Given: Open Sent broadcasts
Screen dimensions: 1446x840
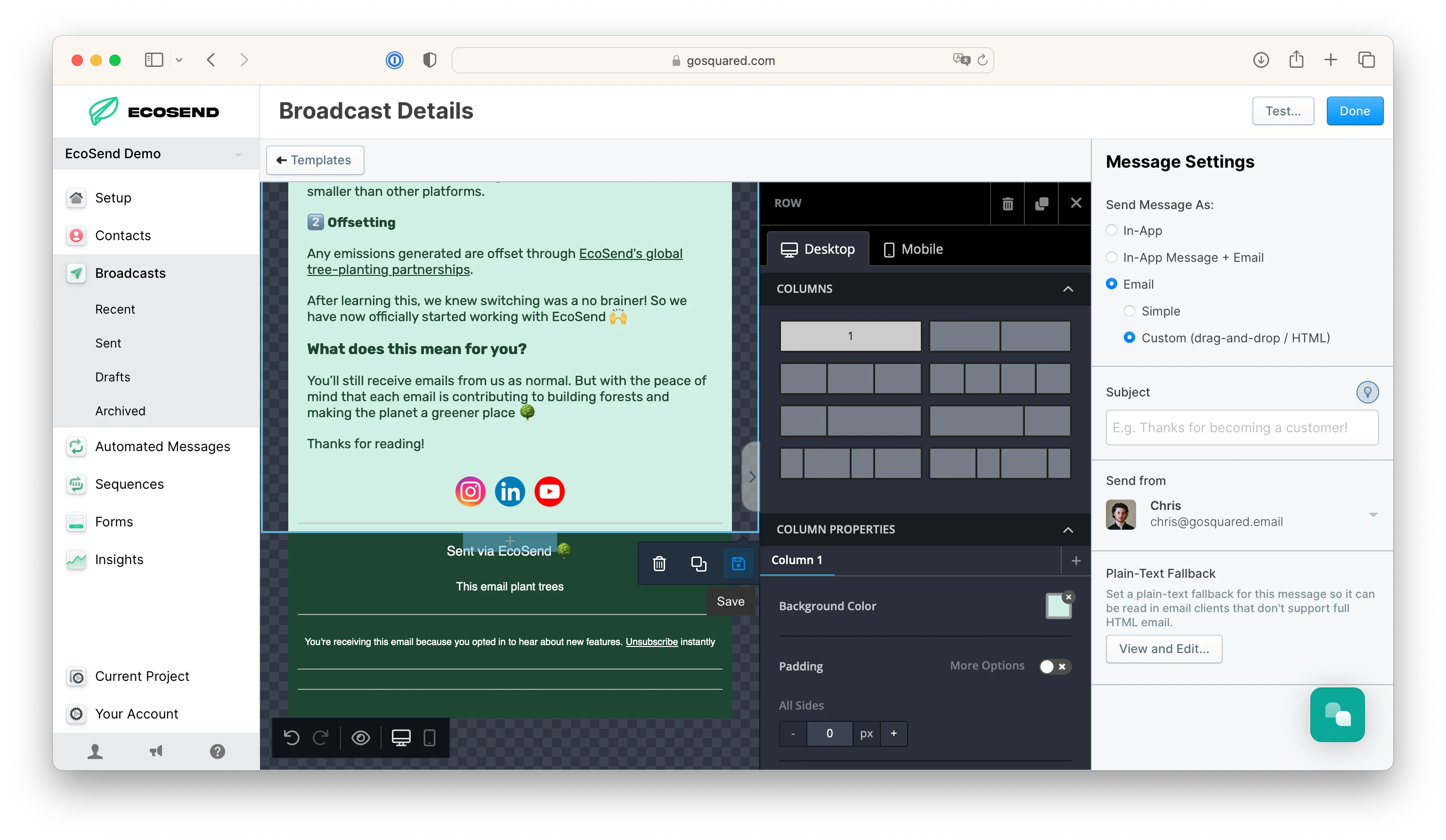Looking at the screenshot, I should click(x=108, y=343).
